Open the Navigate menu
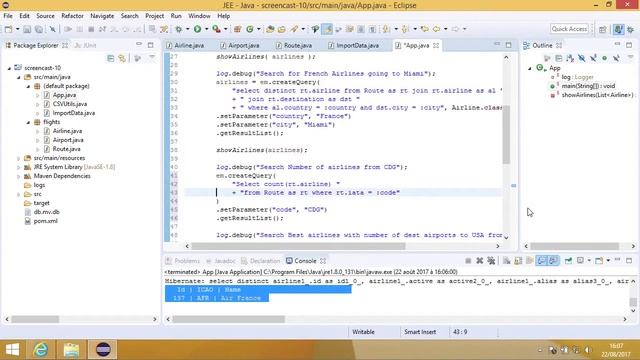Image resolution: width=640 pixels, height=360 pixels. (102, 16)
